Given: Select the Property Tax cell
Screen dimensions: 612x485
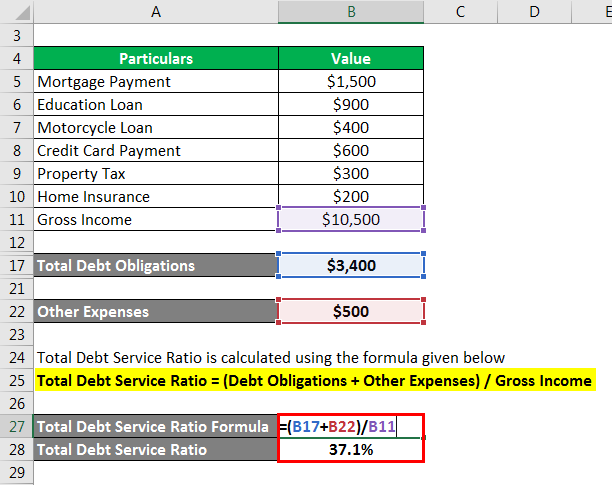Looking at the screenshot, I should tap(156, 174).
